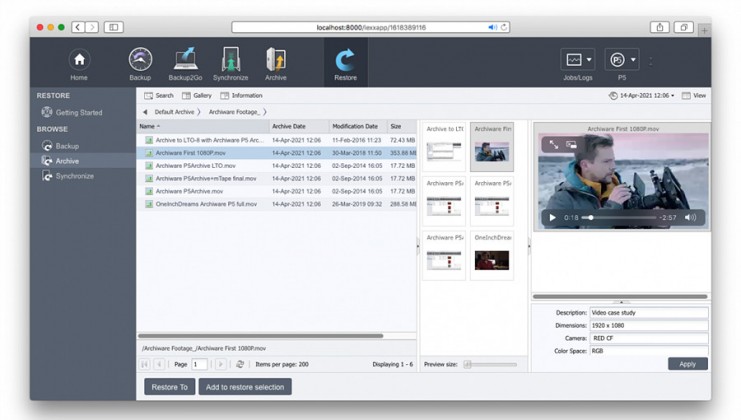Toggle the browser sidebar
This screenshot has width=741, height=420.
click(114, 27)
